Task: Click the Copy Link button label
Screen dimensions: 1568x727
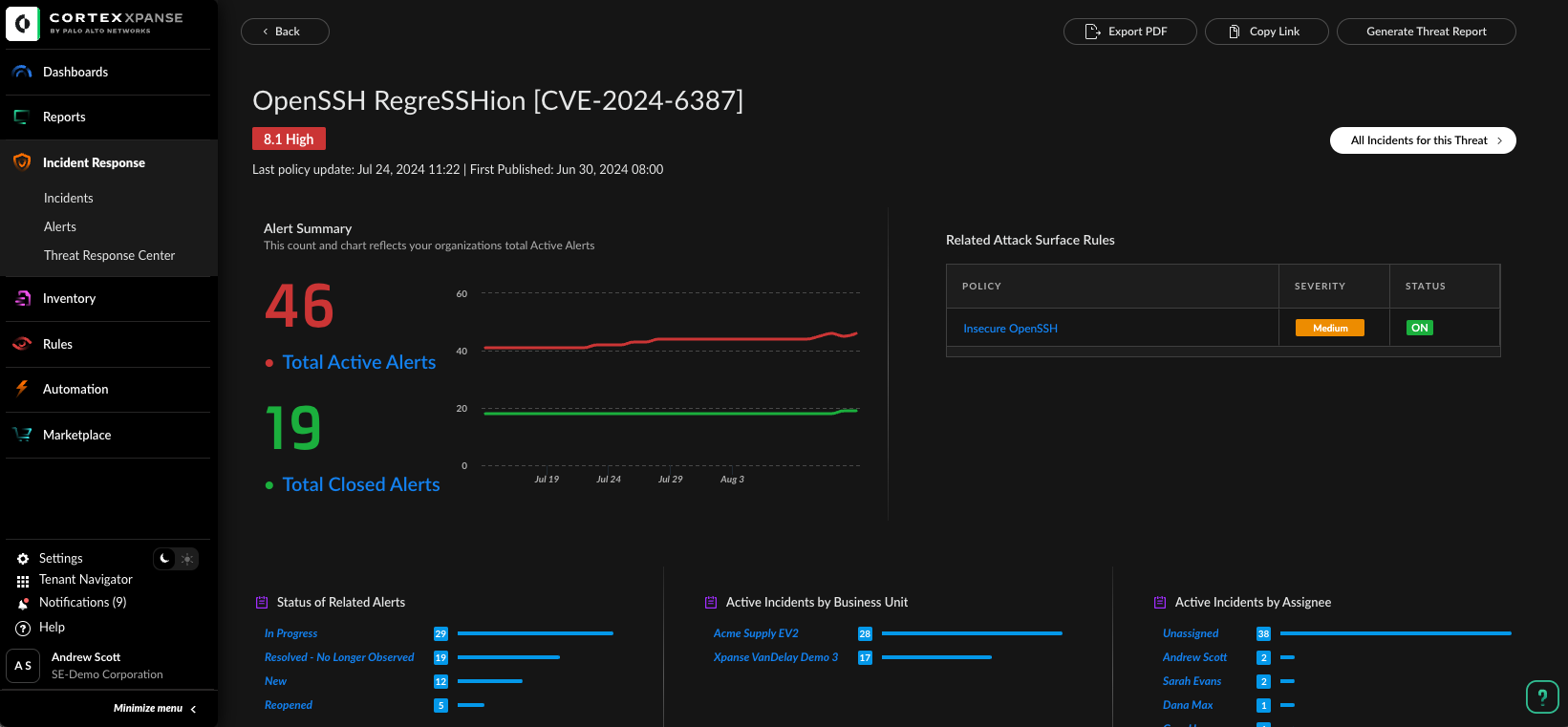Action: 1275,32
